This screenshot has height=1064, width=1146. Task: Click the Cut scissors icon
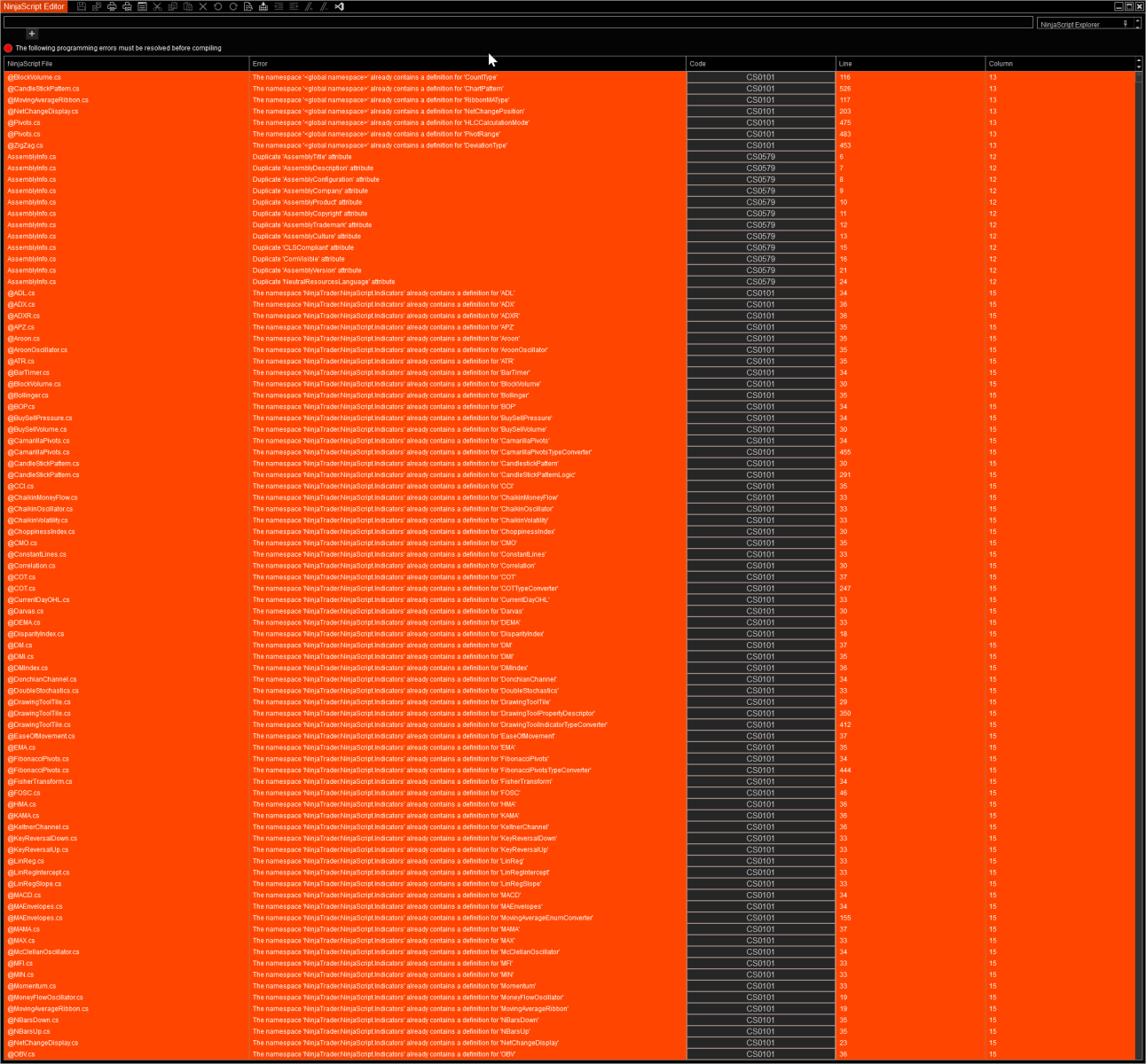[x=157, y=6]
